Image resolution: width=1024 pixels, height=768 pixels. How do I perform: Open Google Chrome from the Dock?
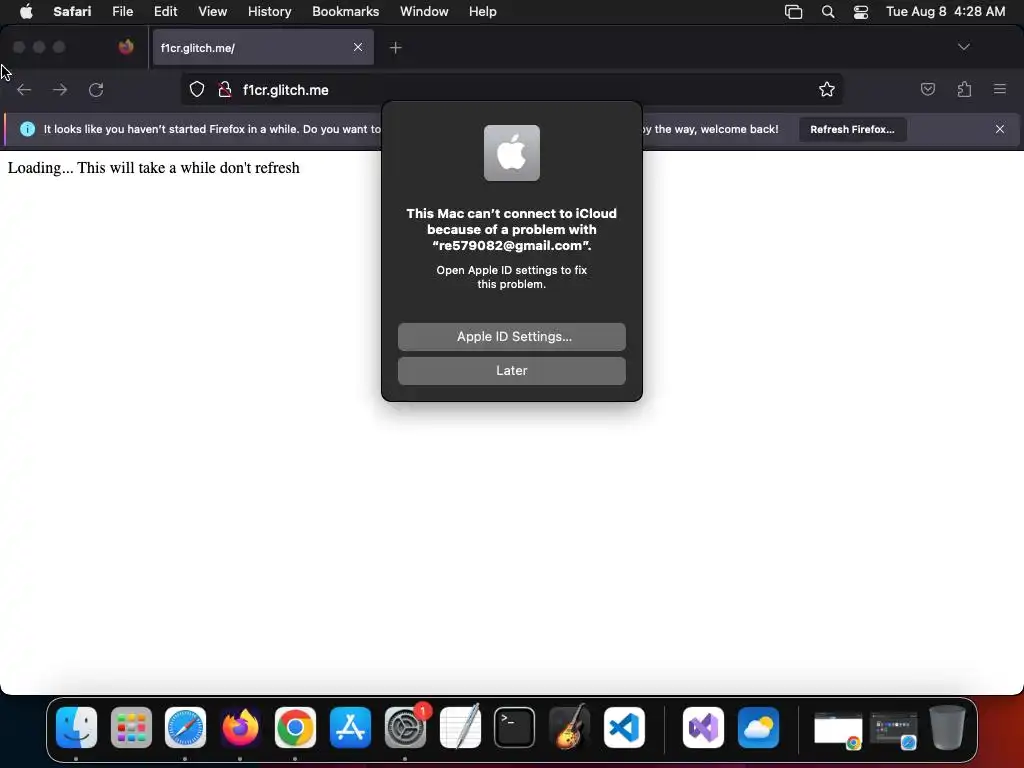click(295, 727)
